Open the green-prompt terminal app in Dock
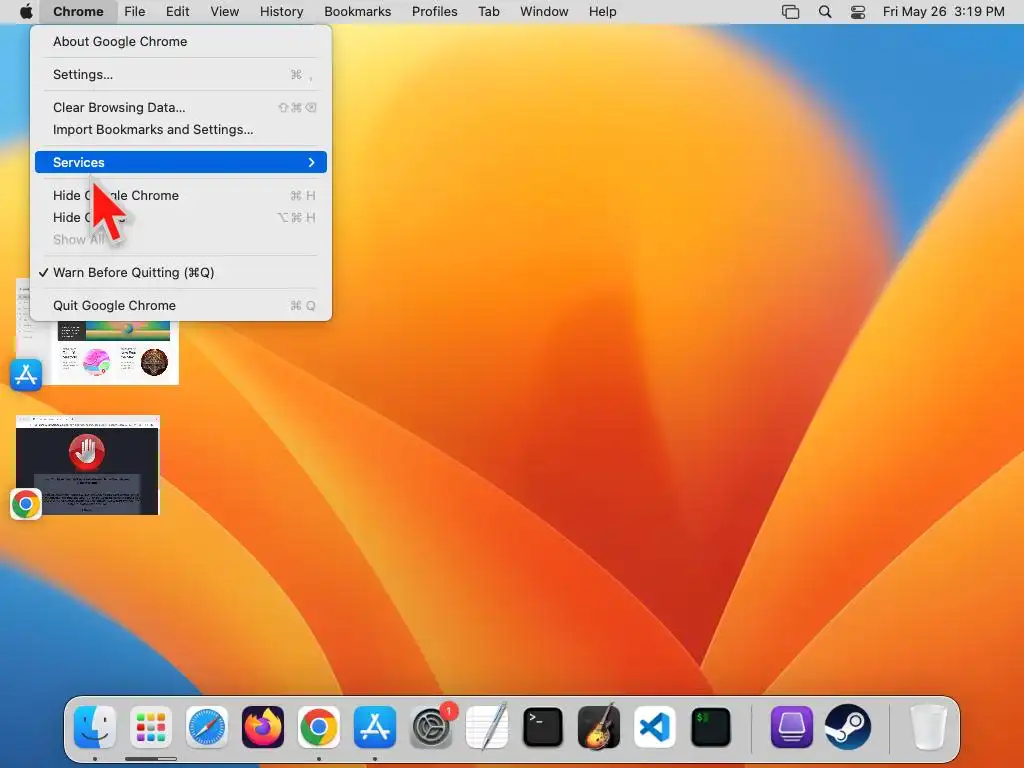The height and width of the screenshot is (768, 1024). coord(711,726)
